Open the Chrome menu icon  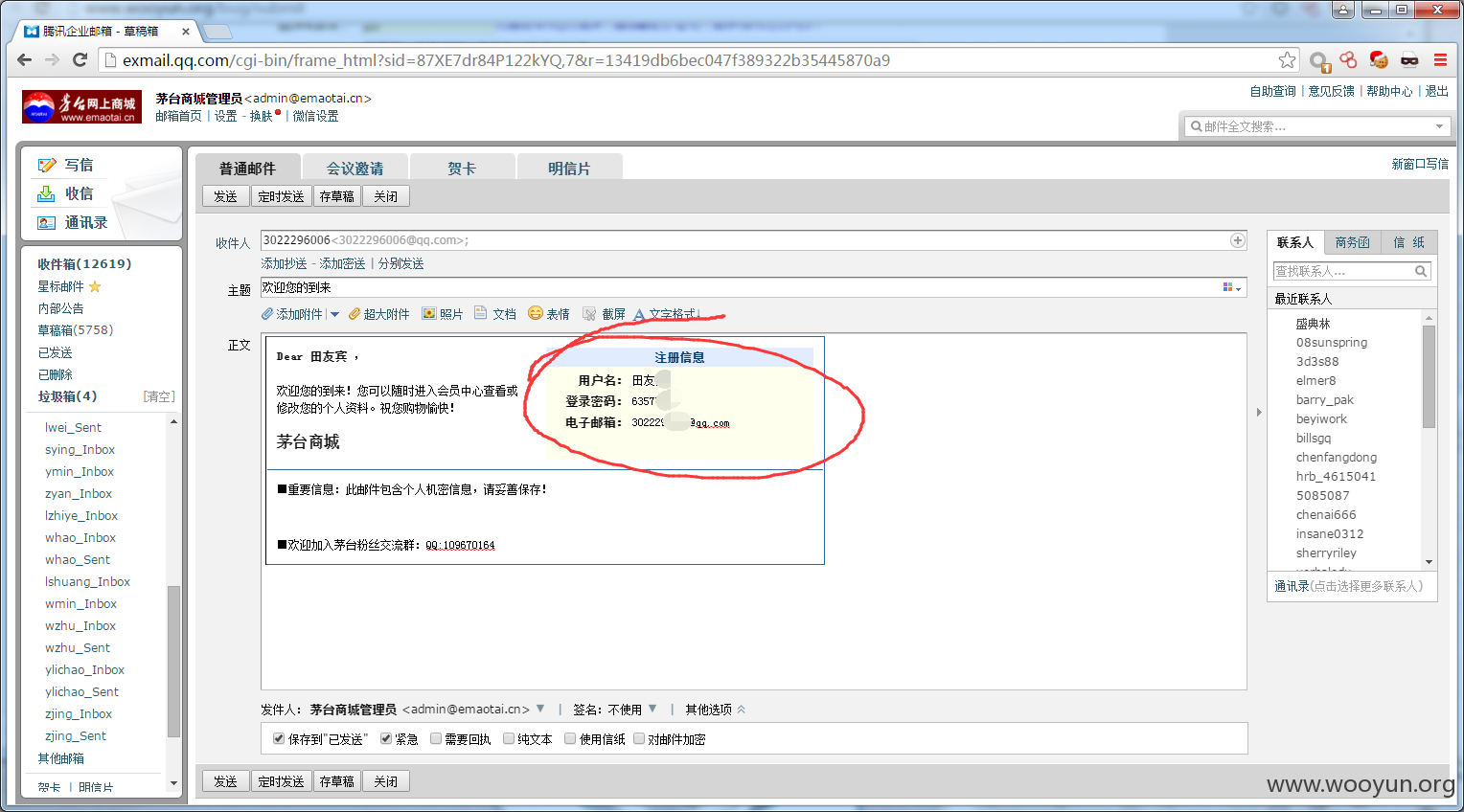[x=1440, y=60]
